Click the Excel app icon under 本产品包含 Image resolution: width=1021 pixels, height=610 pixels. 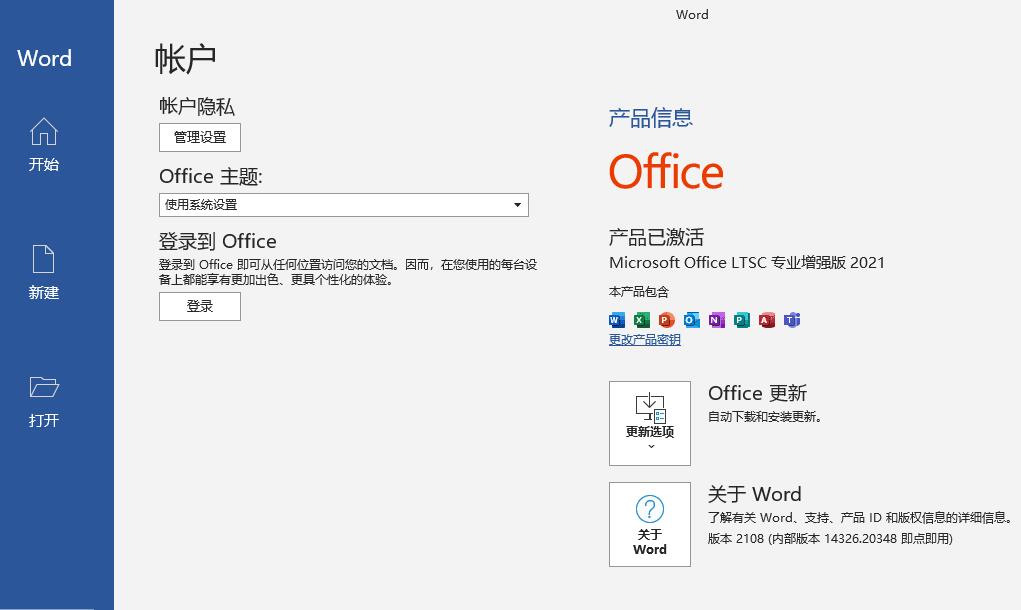[641, 320]
